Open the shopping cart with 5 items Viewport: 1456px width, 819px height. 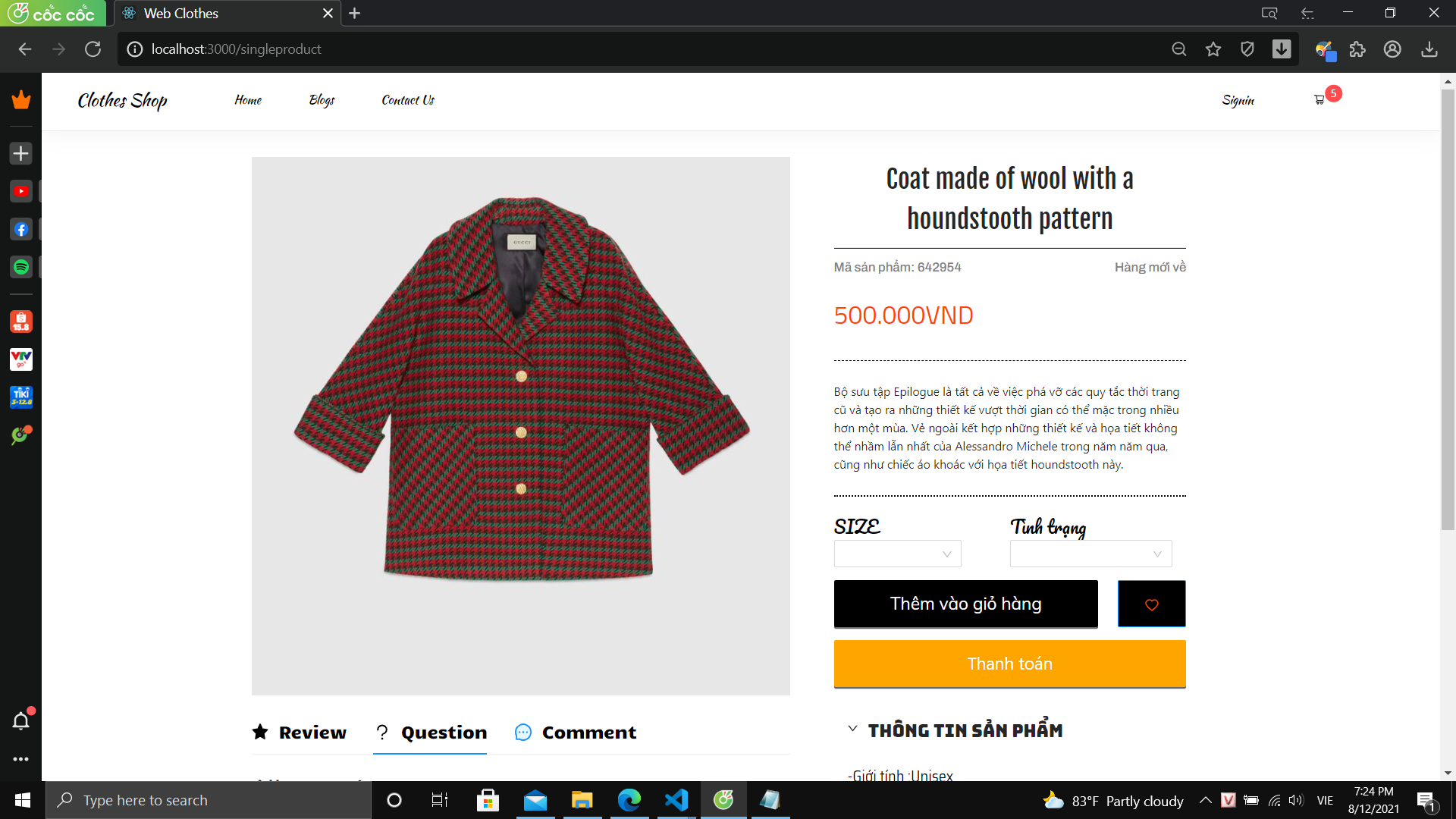point(1319,99)
